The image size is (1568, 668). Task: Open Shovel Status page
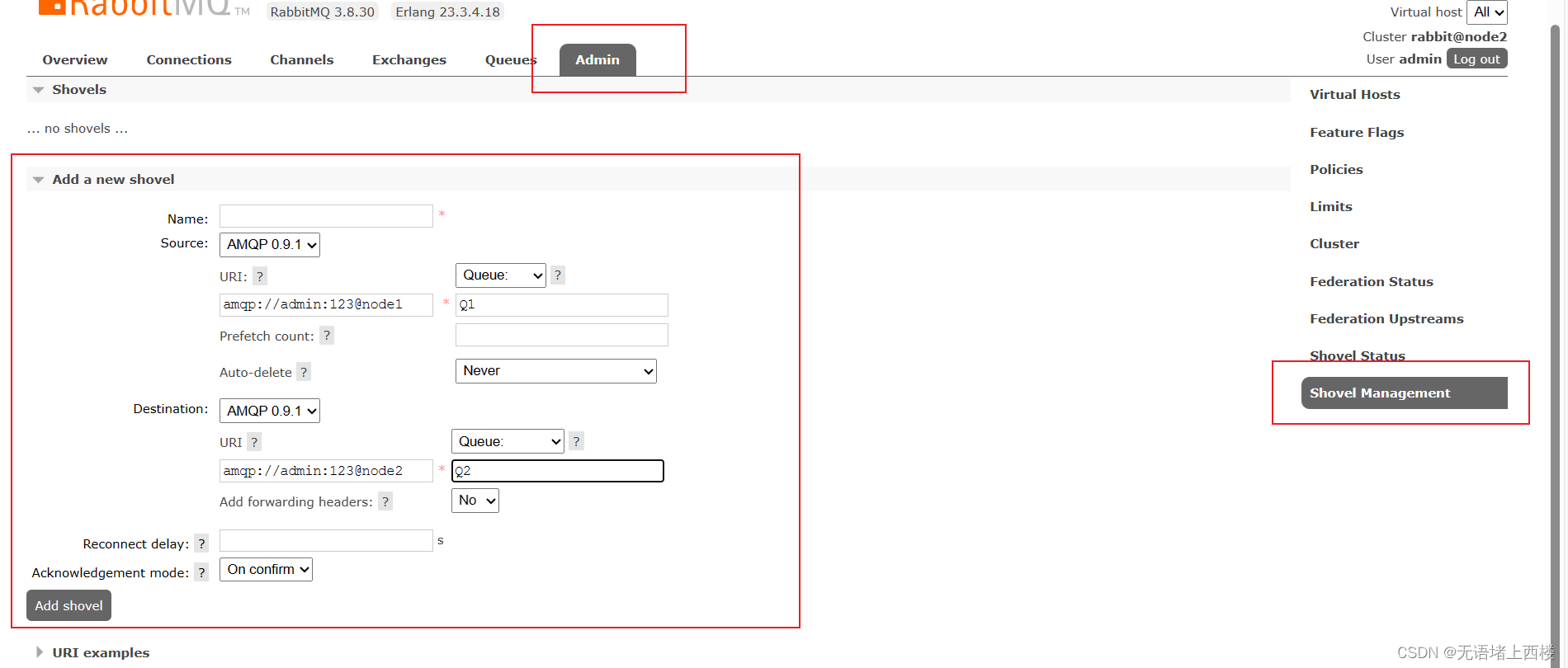coord(1358,355)
